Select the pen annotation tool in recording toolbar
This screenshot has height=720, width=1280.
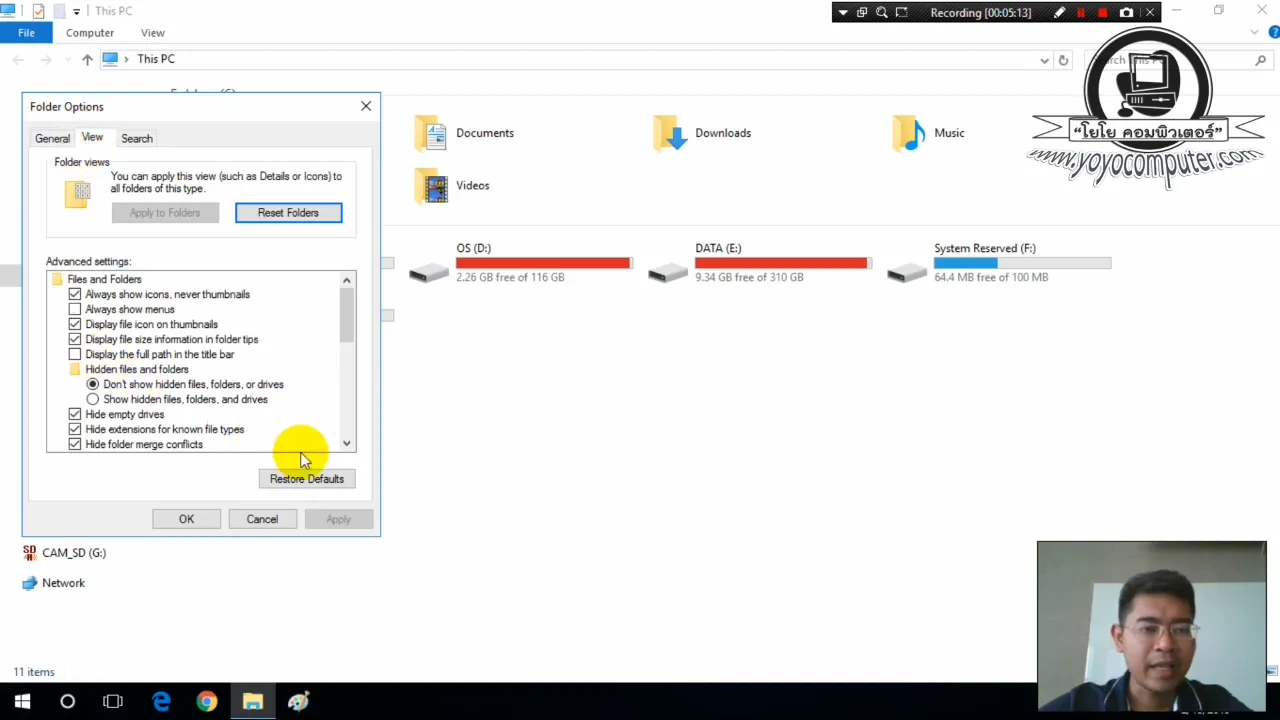point(1060,12)
